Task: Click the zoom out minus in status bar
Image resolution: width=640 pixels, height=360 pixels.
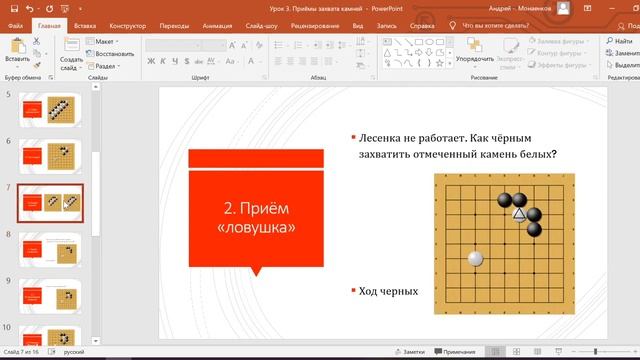Action: (x=573, y=351)
